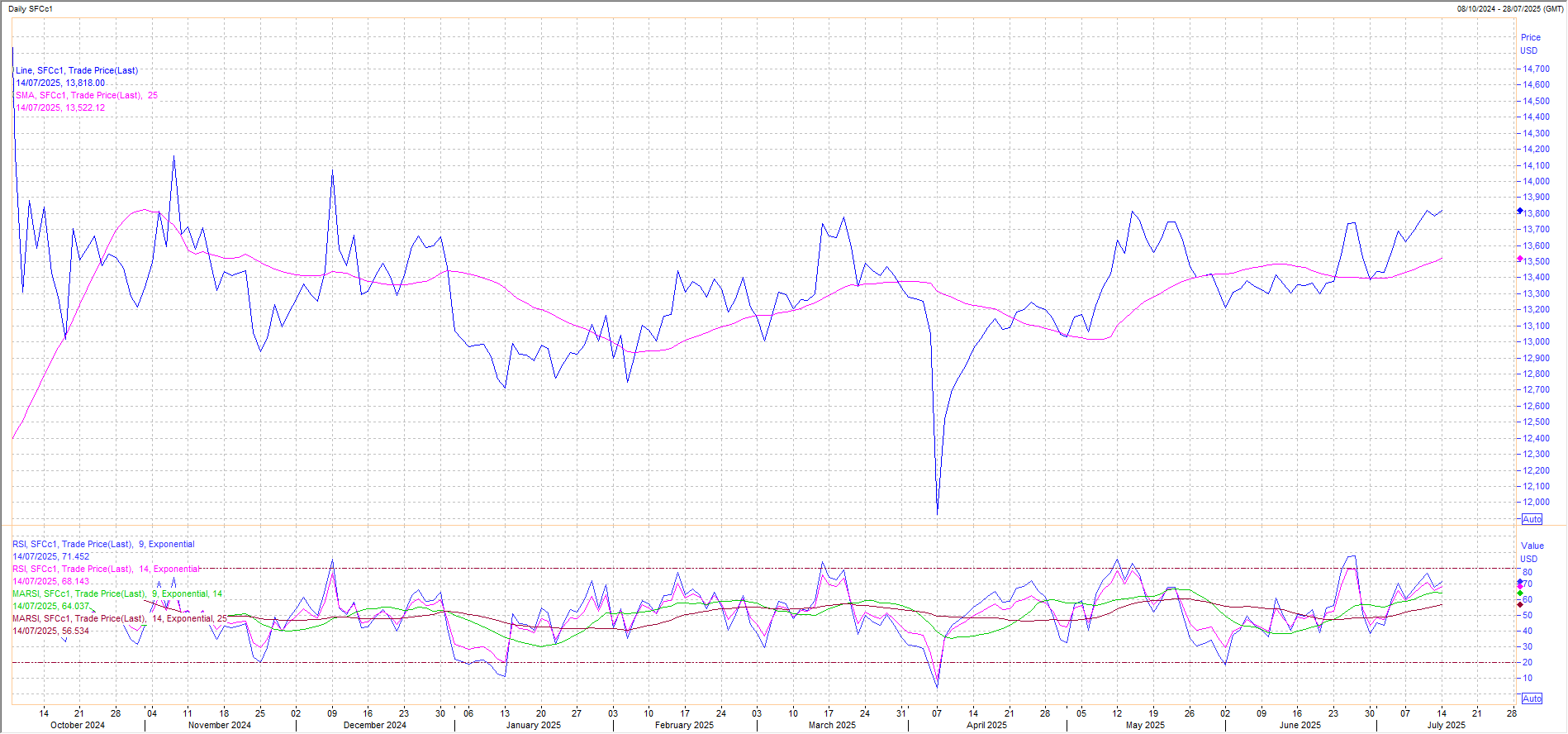Click the Daily SFCc1 chart title
This screenshot has width=1568, height=734.
[31, 9]
